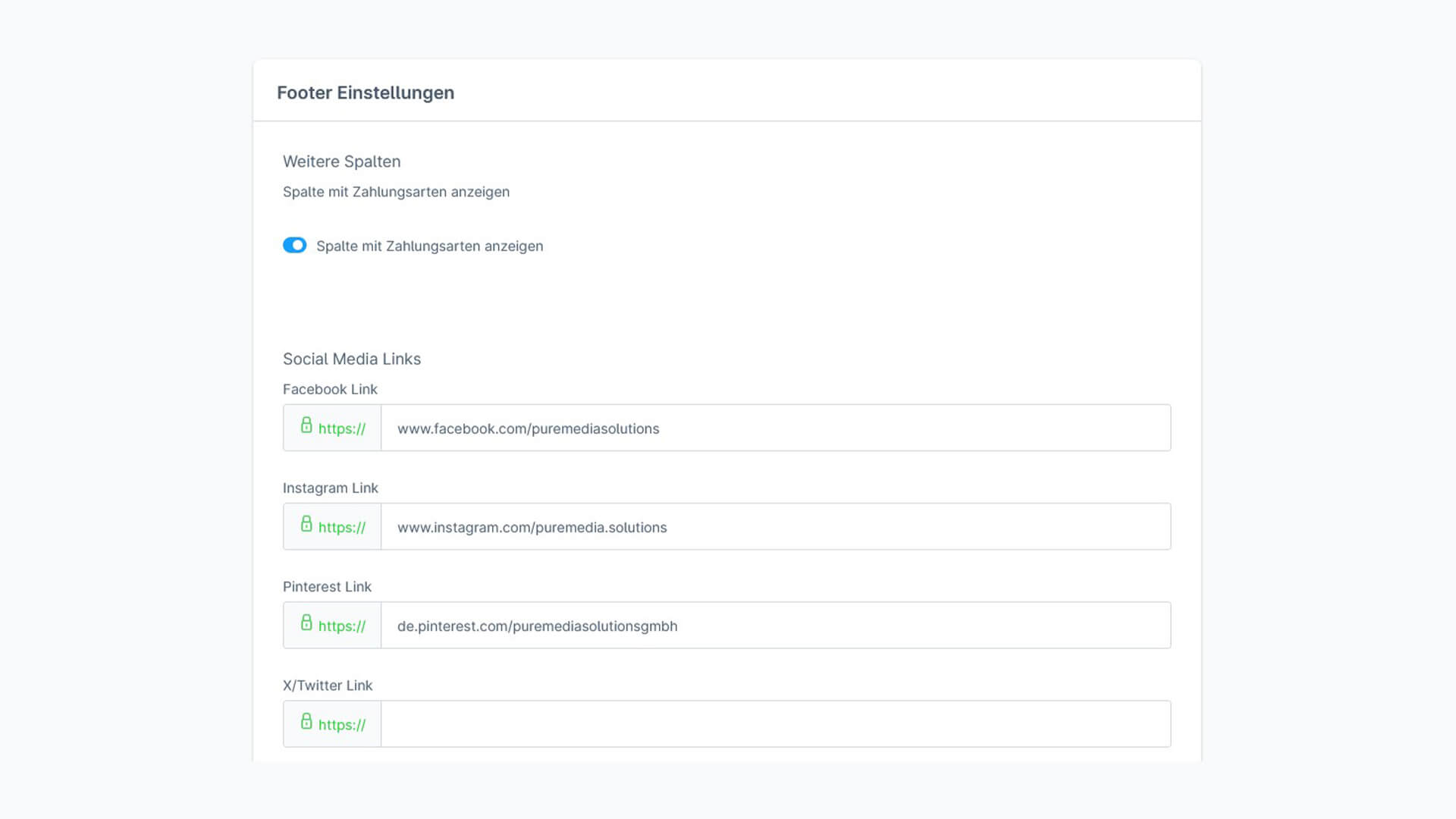The image size is (1456, 819).
Task: Click the lock icon in Facebook Link field
Action: (306, 425)
